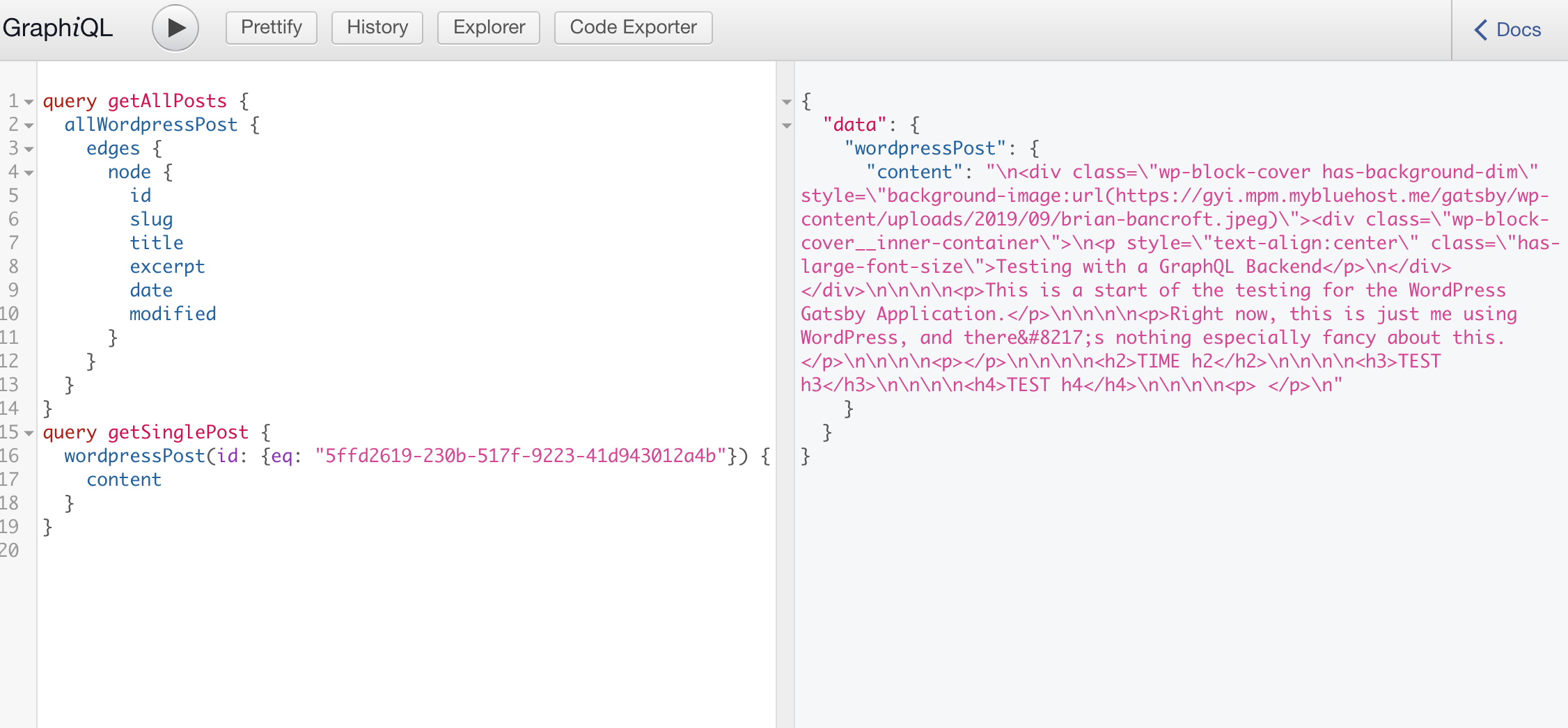The width and height of the screenshot is (1568, 728).
Task: Open the Docs sidebar
Action: [x=1508, y=30]
